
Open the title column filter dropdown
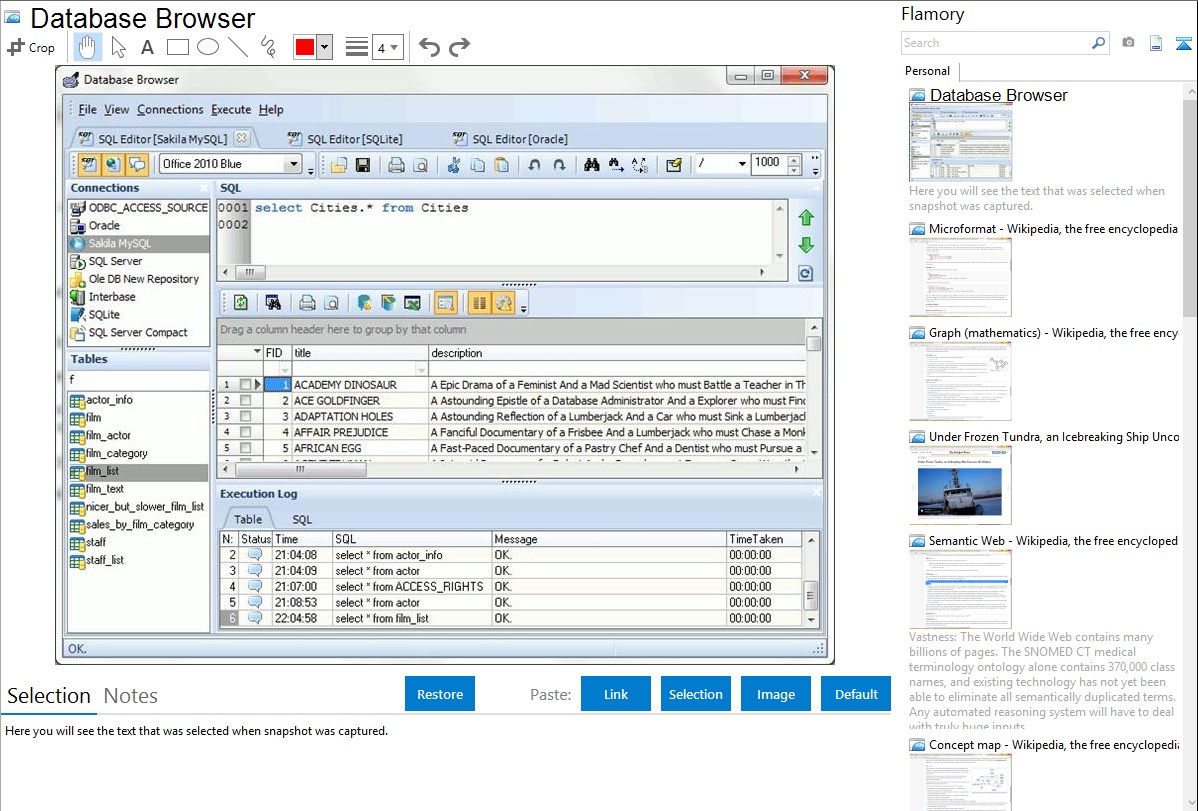pyautogui.click(x=421, y=369)
